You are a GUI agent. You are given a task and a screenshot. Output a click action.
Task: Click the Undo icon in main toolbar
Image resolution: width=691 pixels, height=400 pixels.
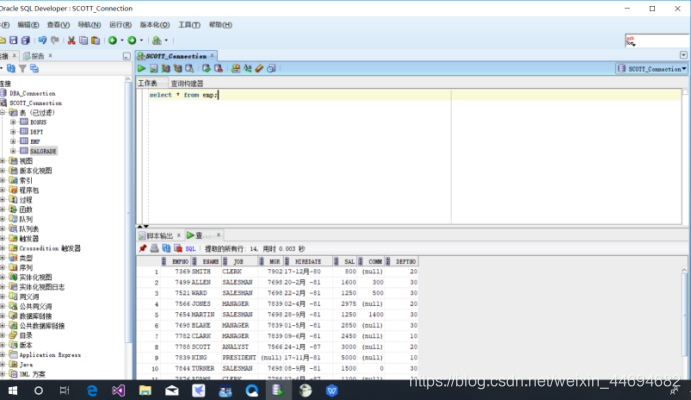point(42,40)
